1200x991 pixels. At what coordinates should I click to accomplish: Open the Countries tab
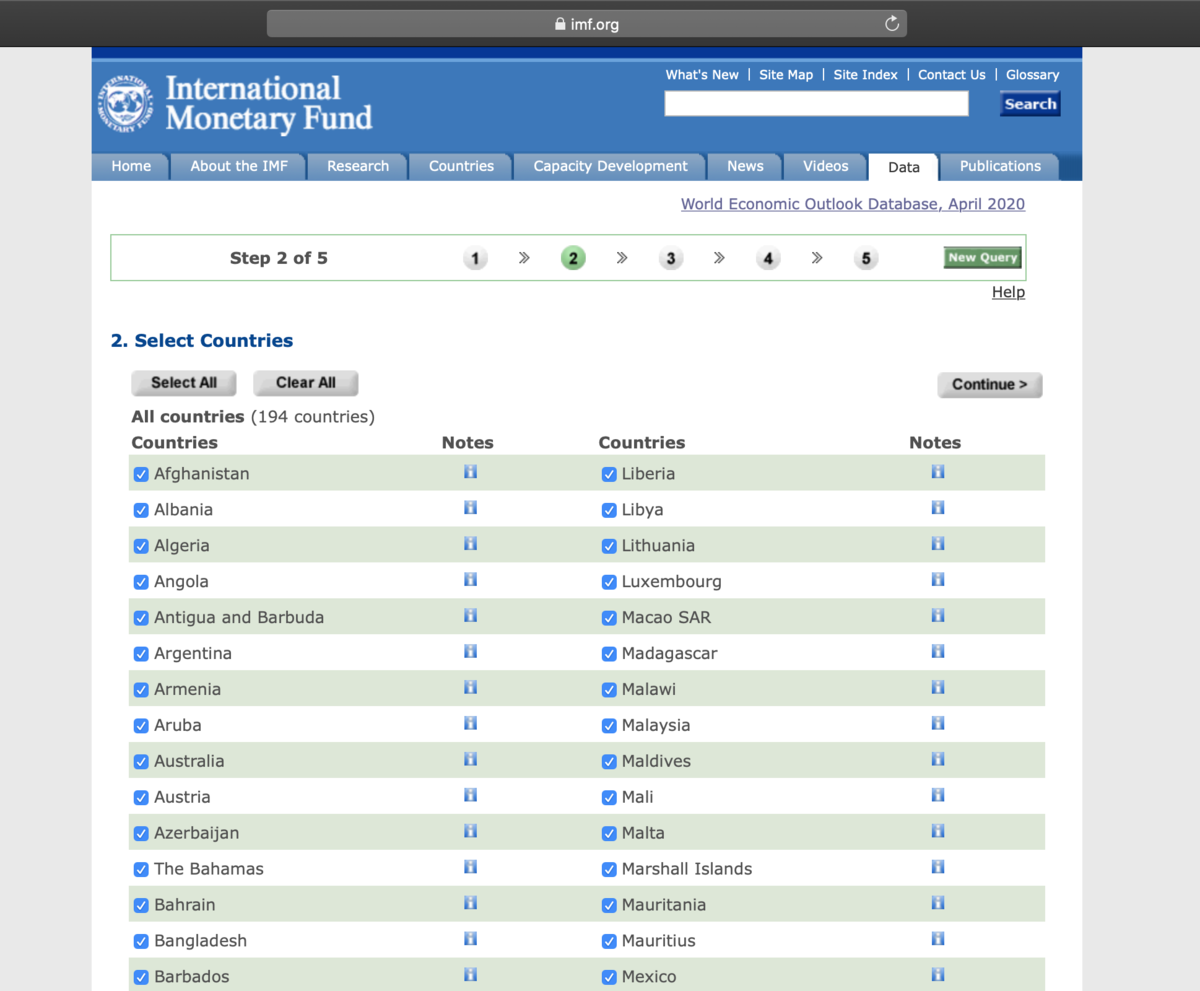461,167
